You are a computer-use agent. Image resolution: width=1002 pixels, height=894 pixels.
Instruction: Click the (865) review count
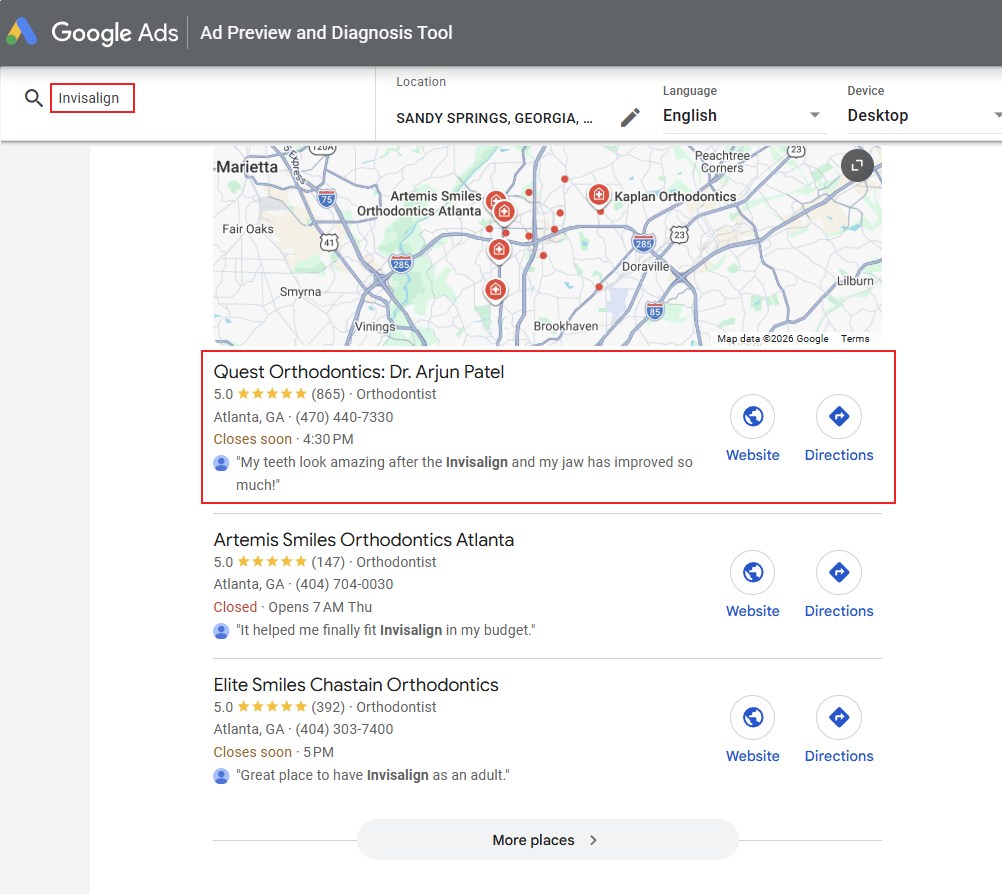328,394
